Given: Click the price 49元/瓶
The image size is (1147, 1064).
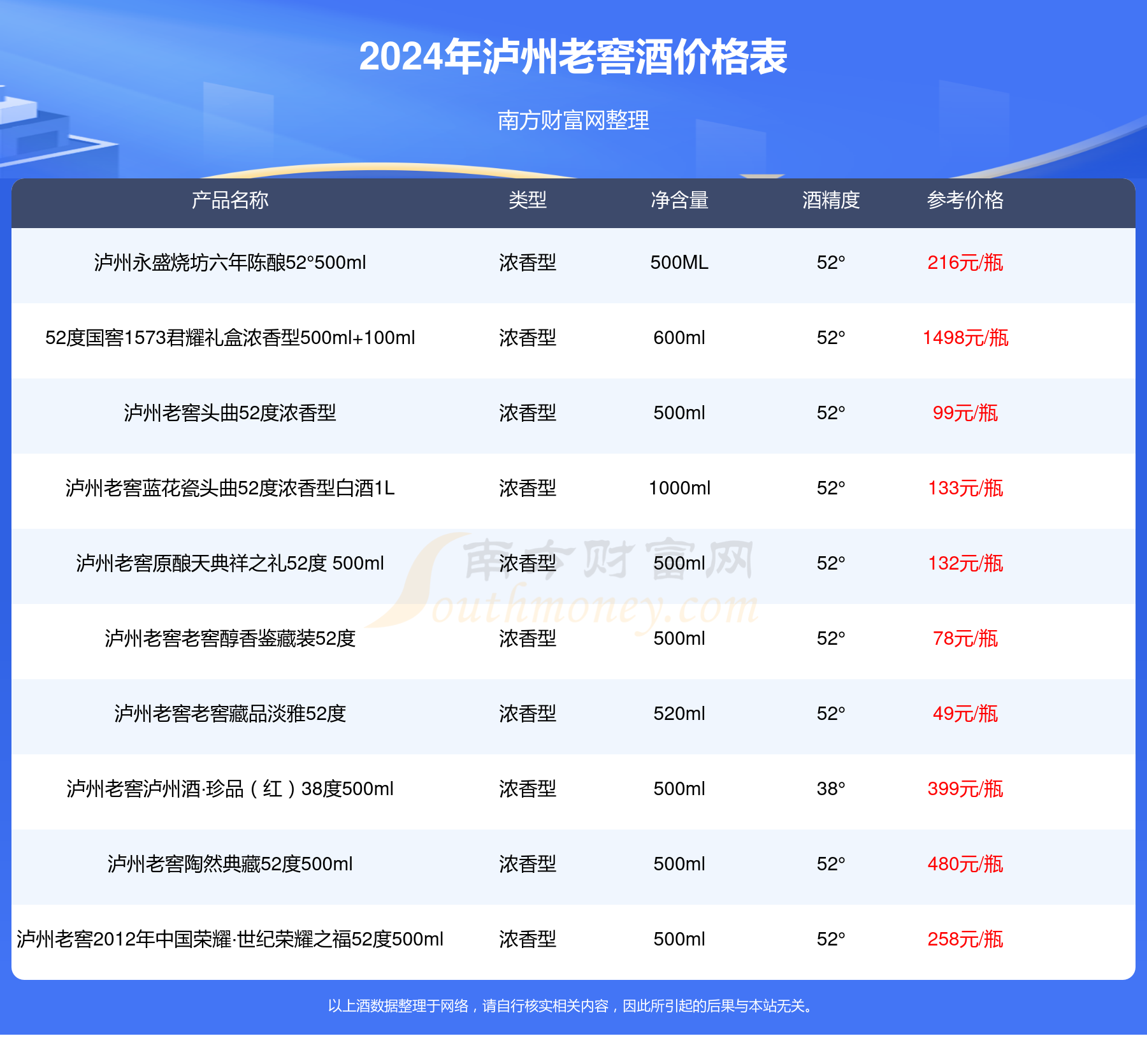Looking at the screenshot, I should pos(965,714).
